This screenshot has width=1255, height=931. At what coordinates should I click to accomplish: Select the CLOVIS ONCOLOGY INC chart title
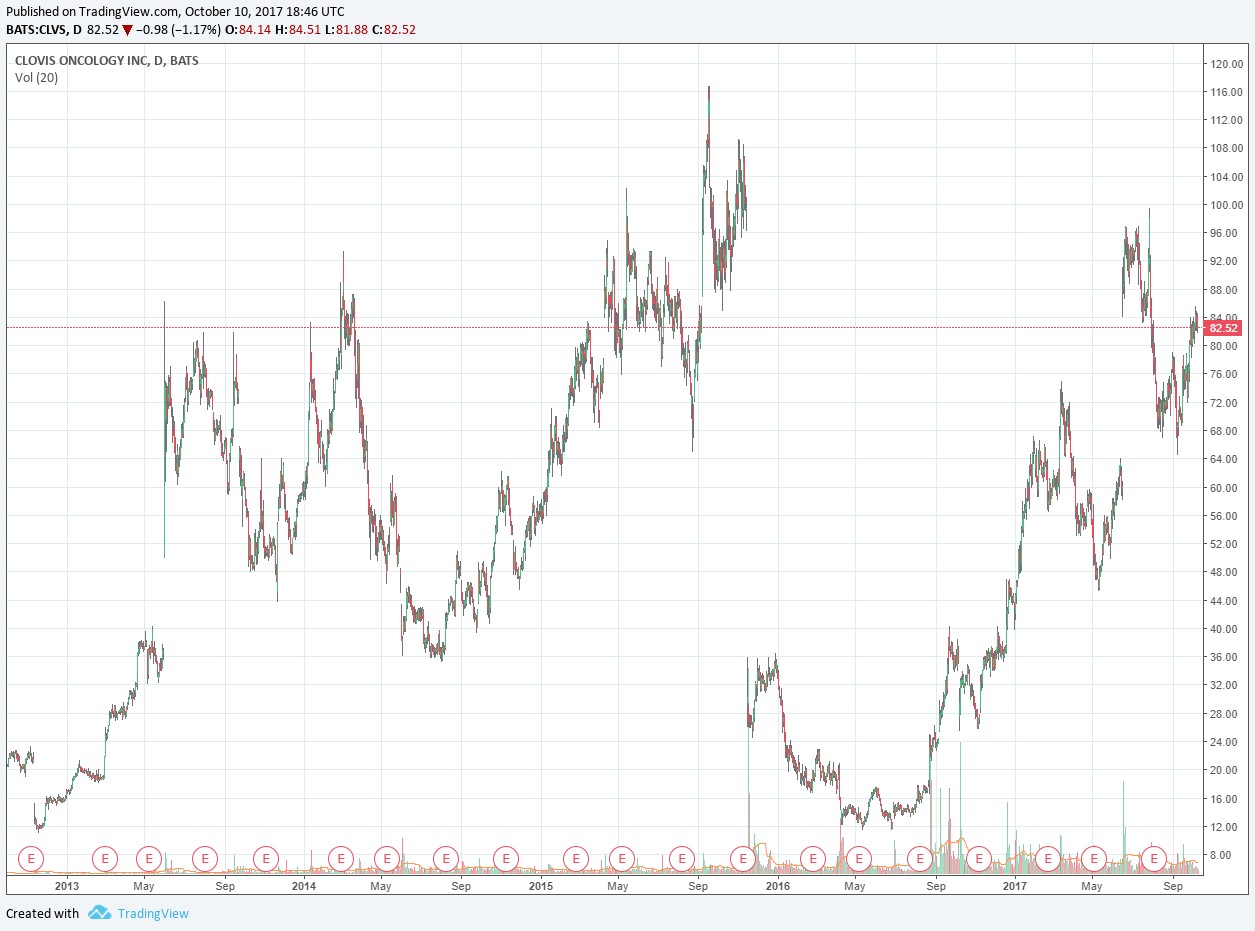pos(106,61)
